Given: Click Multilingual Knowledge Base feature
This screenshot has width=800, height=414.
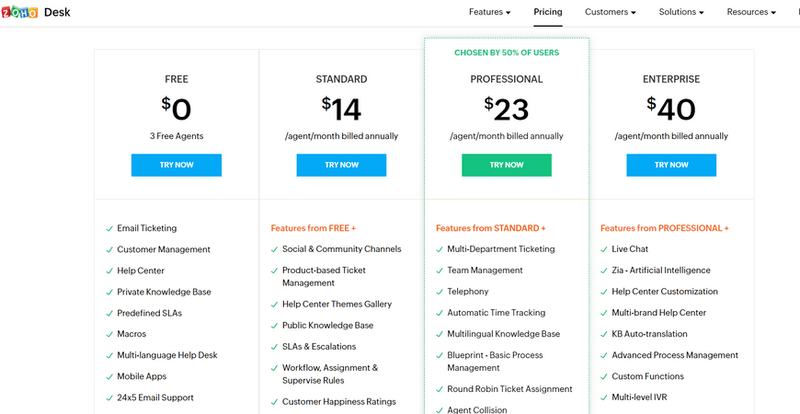Looking at the screenshot, I should pos(504,334).
